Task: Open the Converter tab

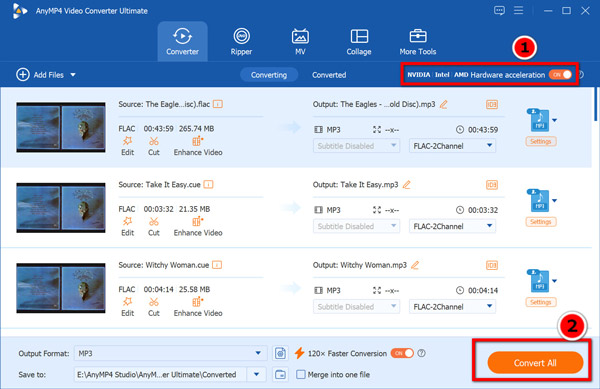Action: point(183,41)
